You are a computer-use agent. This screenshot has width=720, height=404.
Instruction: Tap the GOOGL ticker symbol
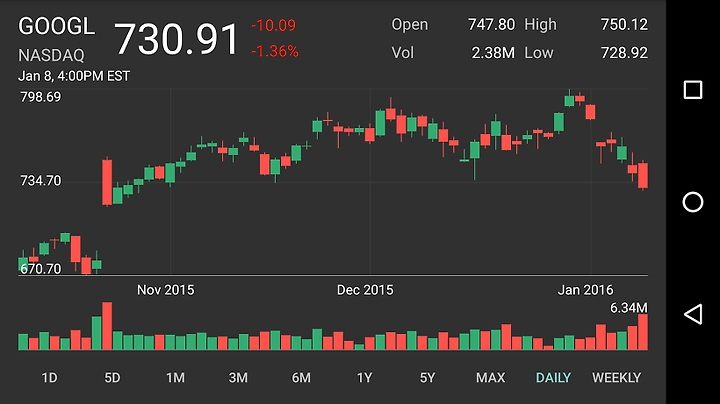click(x=56, y=26)
